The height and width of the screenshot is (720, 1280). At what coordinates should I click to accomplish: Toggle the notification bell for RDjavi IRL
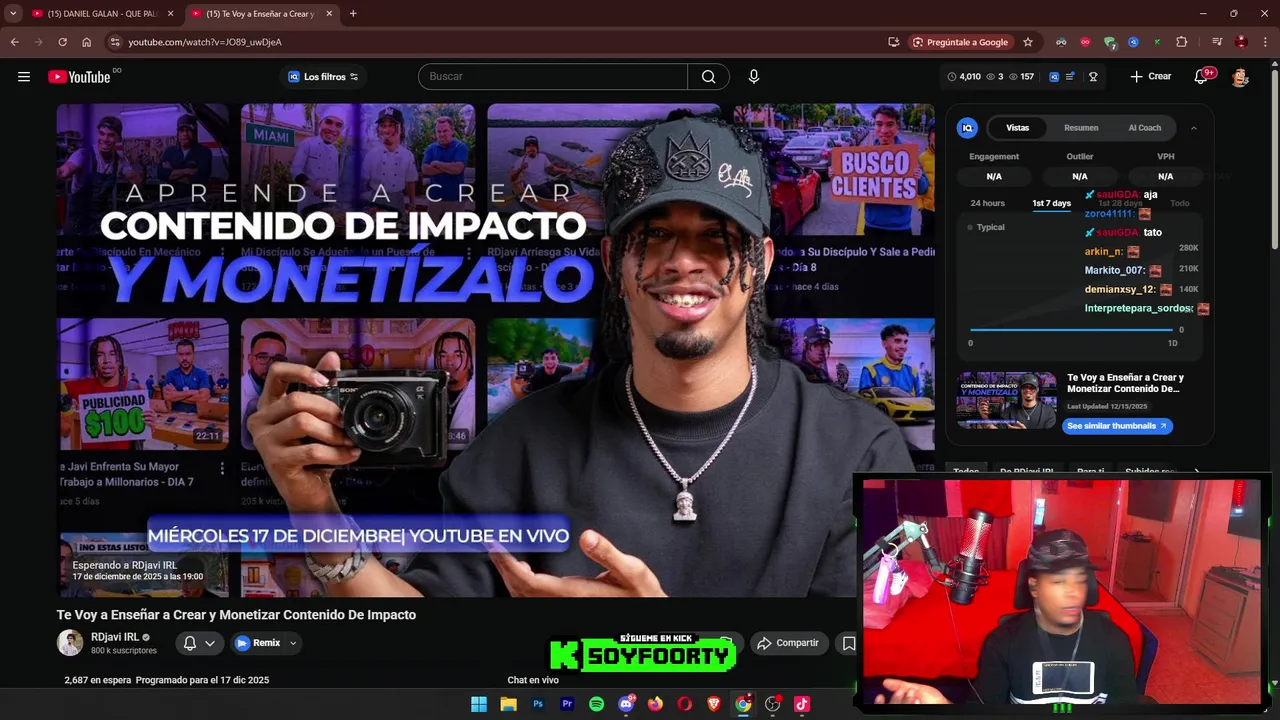click(190, 643)
